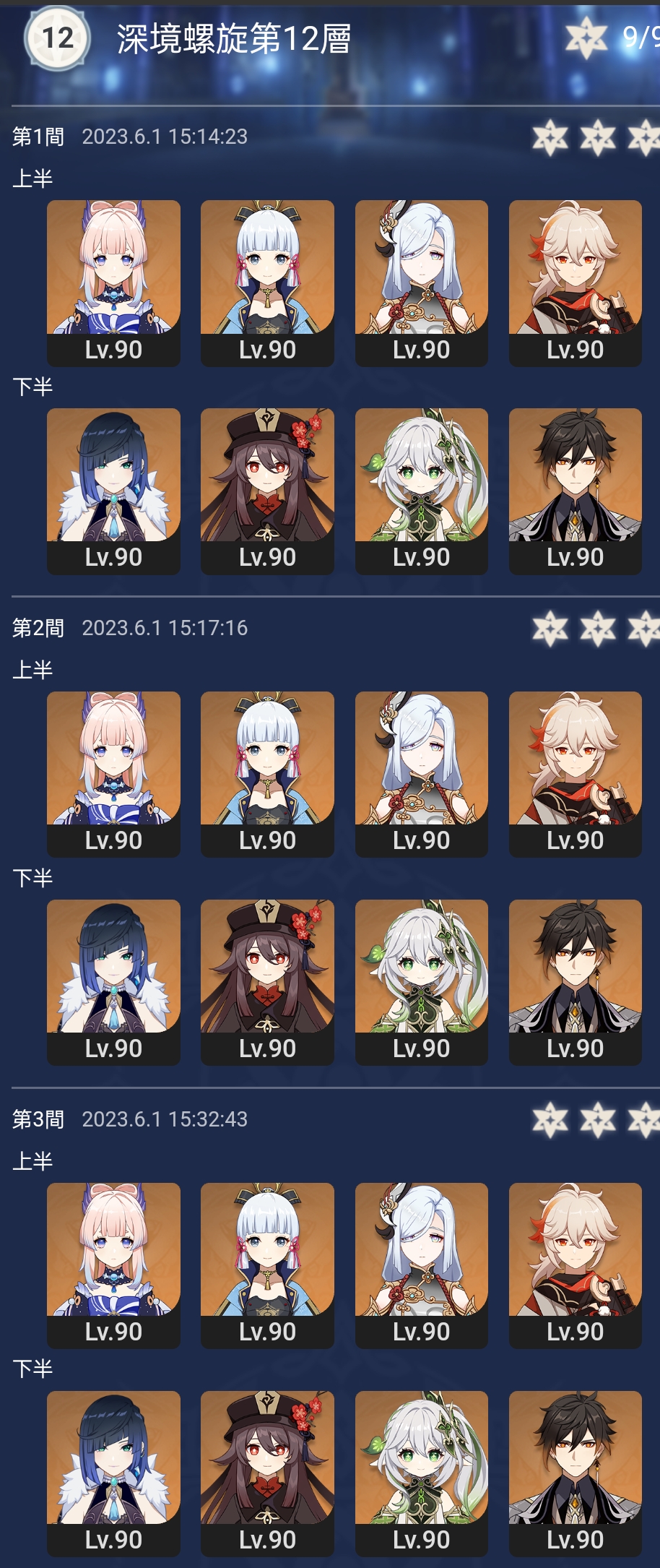Select Ayaka portrait in Chamber 2 first half
660x1568 pixels.
click(267, 775)
